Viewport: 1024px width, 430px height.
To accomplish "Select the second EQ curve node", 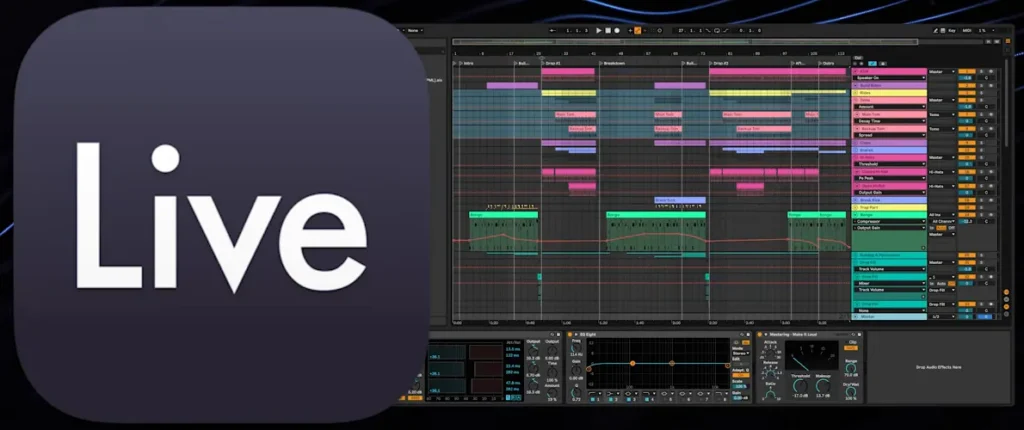I will click(x=632, y=363).
